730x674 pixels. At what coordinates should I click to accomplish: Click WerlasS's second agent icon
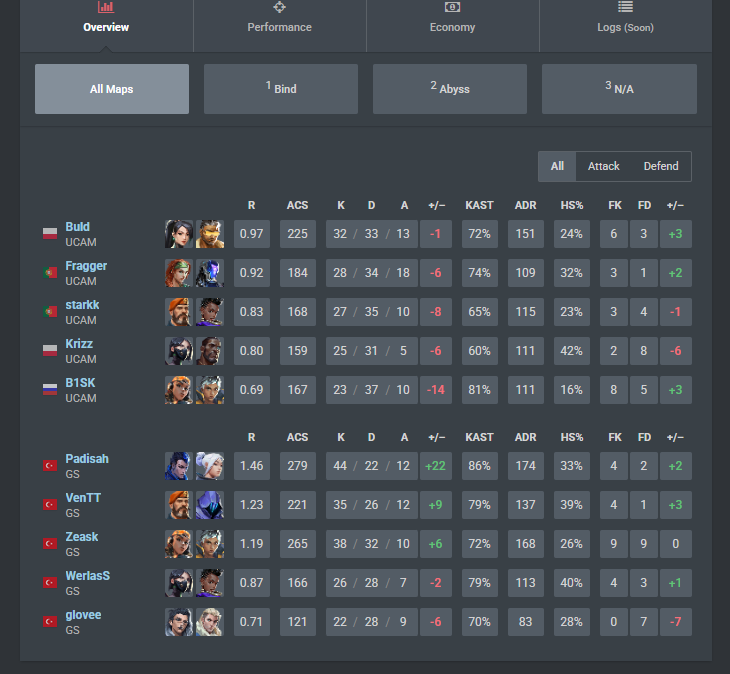click(210, 583)
